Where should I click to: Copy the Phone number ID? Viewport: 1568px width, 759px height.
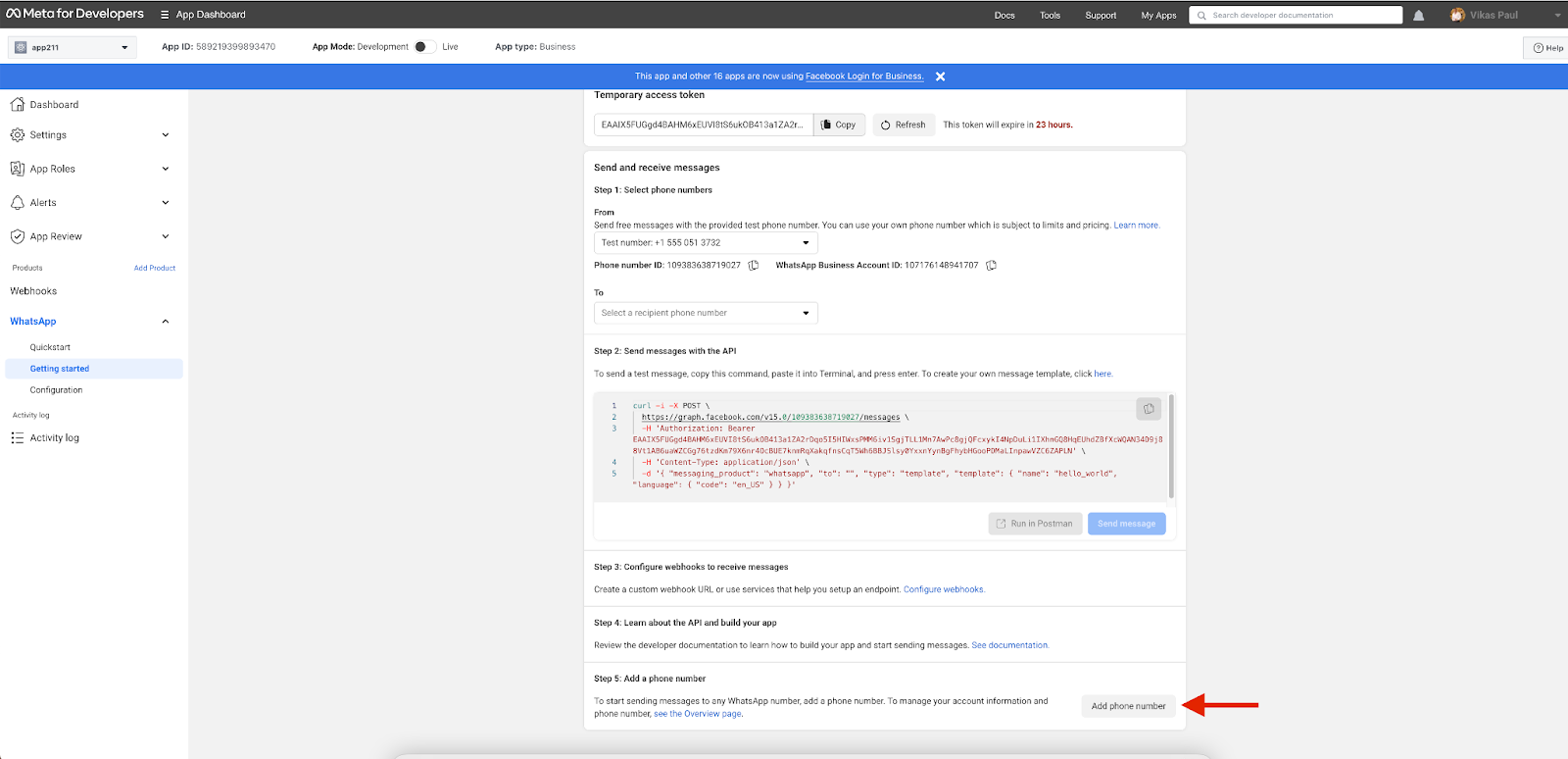point(754,265)
